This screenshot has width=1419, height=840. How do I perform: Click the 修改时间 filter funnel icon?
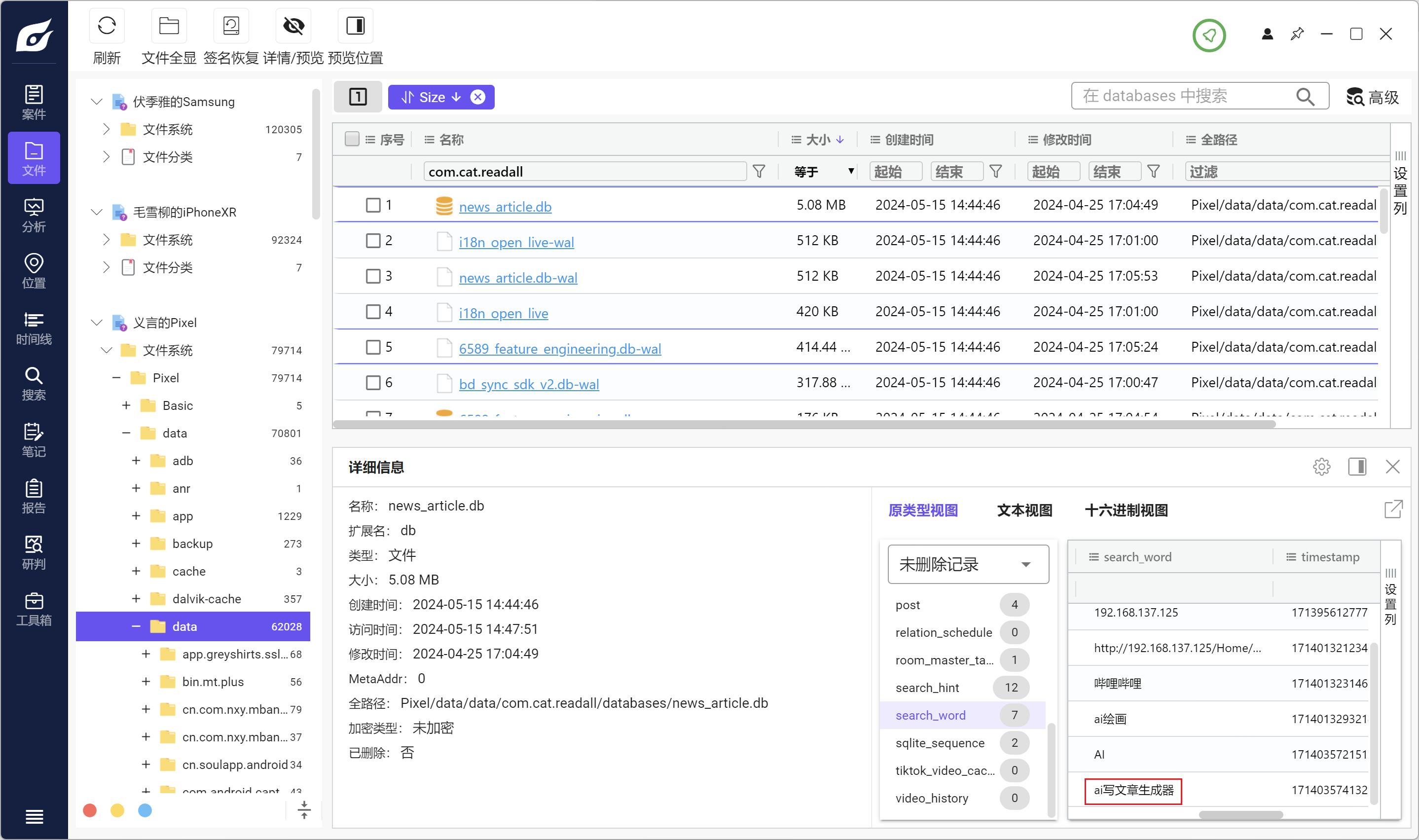(x=1154, y=171)
